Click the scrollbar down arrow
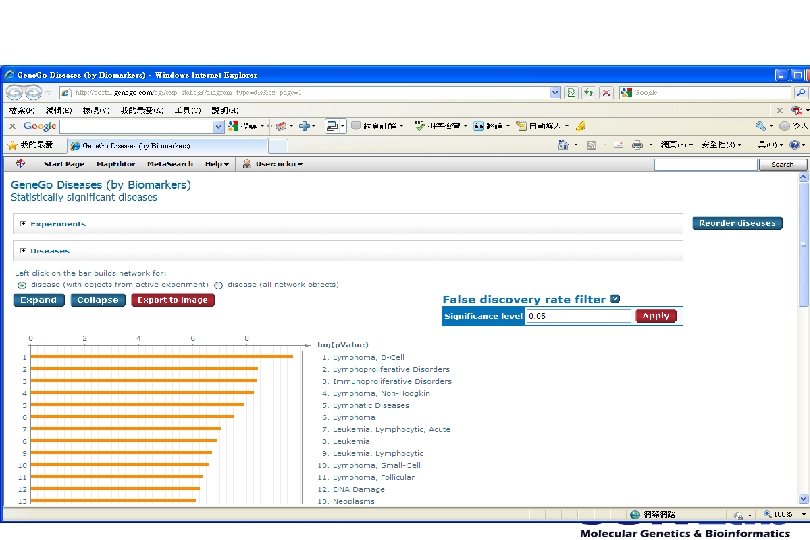 (803, 499)
